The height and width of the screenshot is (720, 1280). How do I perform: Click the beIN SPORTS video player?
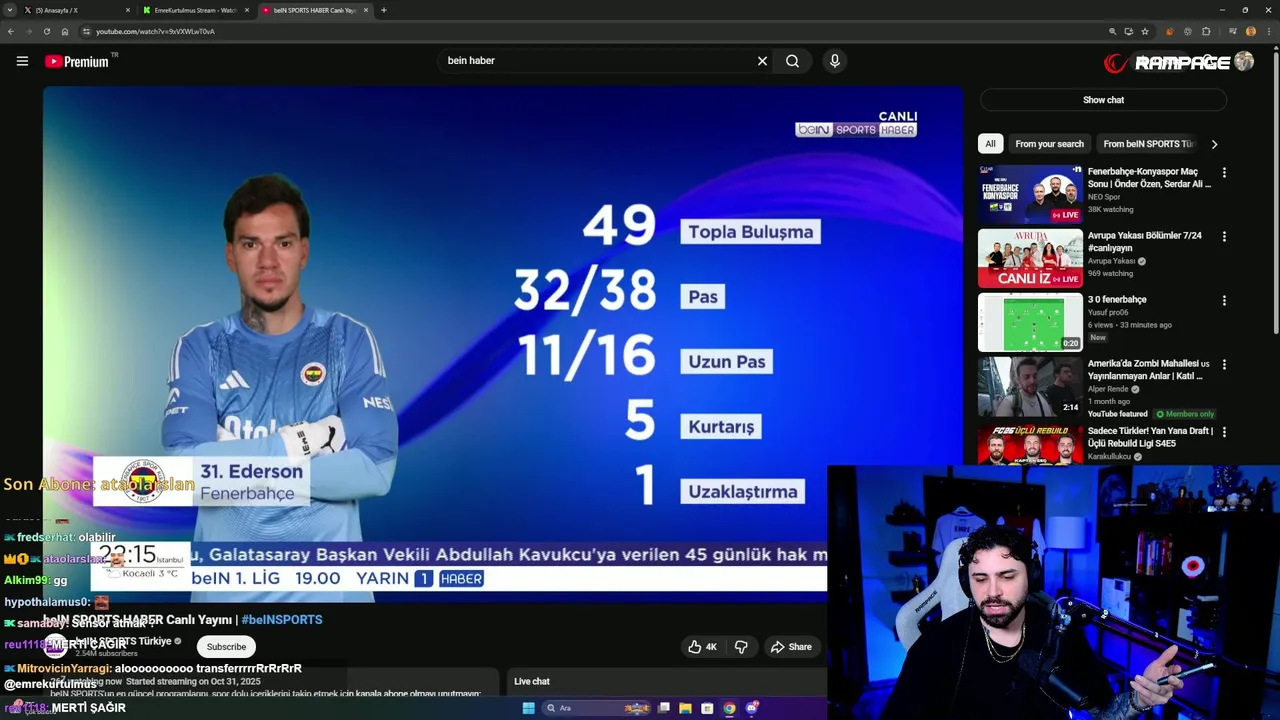[502, 344]
